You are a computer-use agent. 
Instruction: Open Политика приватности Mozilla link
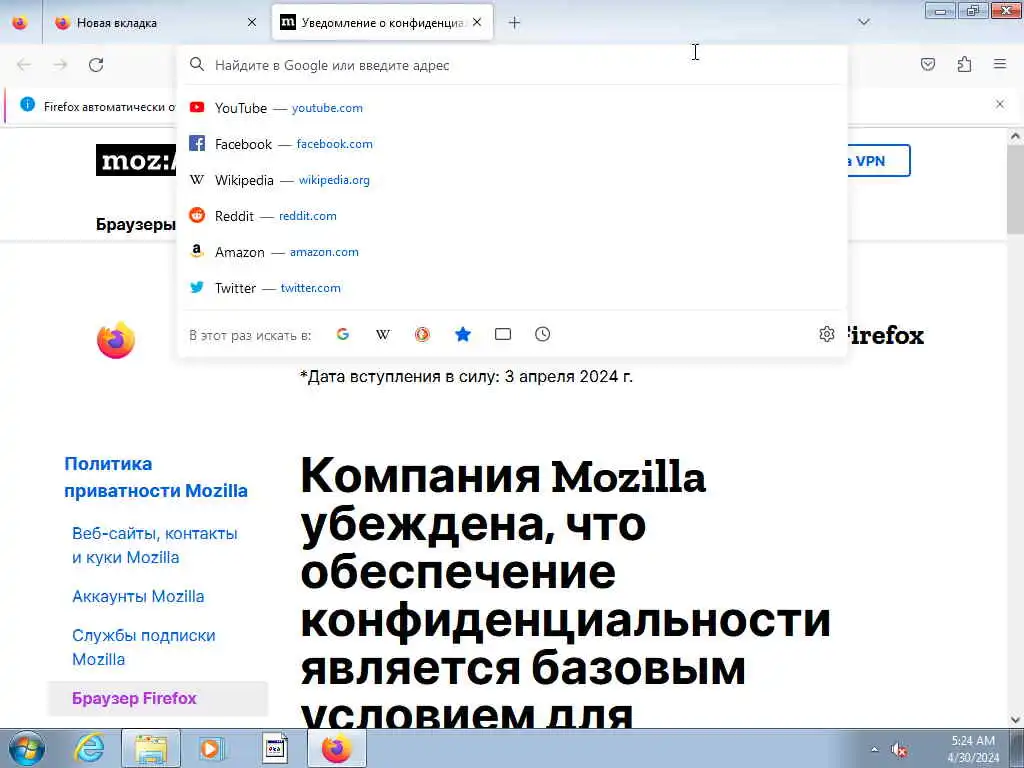[155, 477]
